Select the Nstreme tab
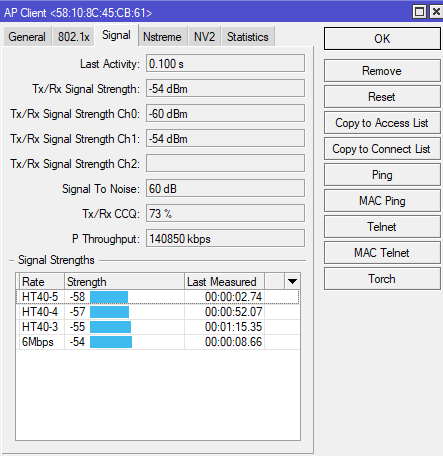Screen dimensions: 443x456 [162, 37]
